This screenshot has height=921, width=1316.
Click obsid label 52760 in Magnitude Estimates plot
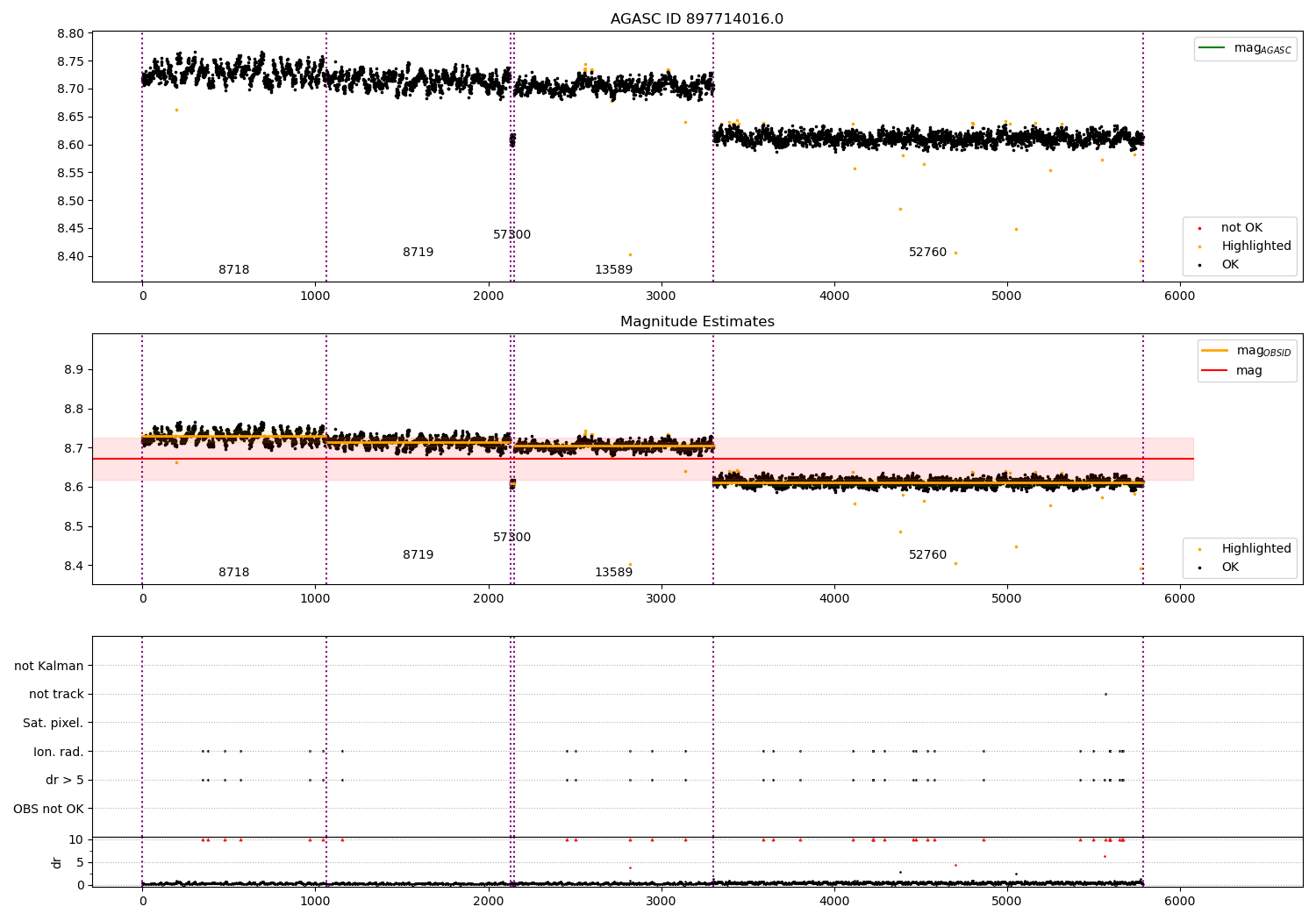tap(928, 555)
